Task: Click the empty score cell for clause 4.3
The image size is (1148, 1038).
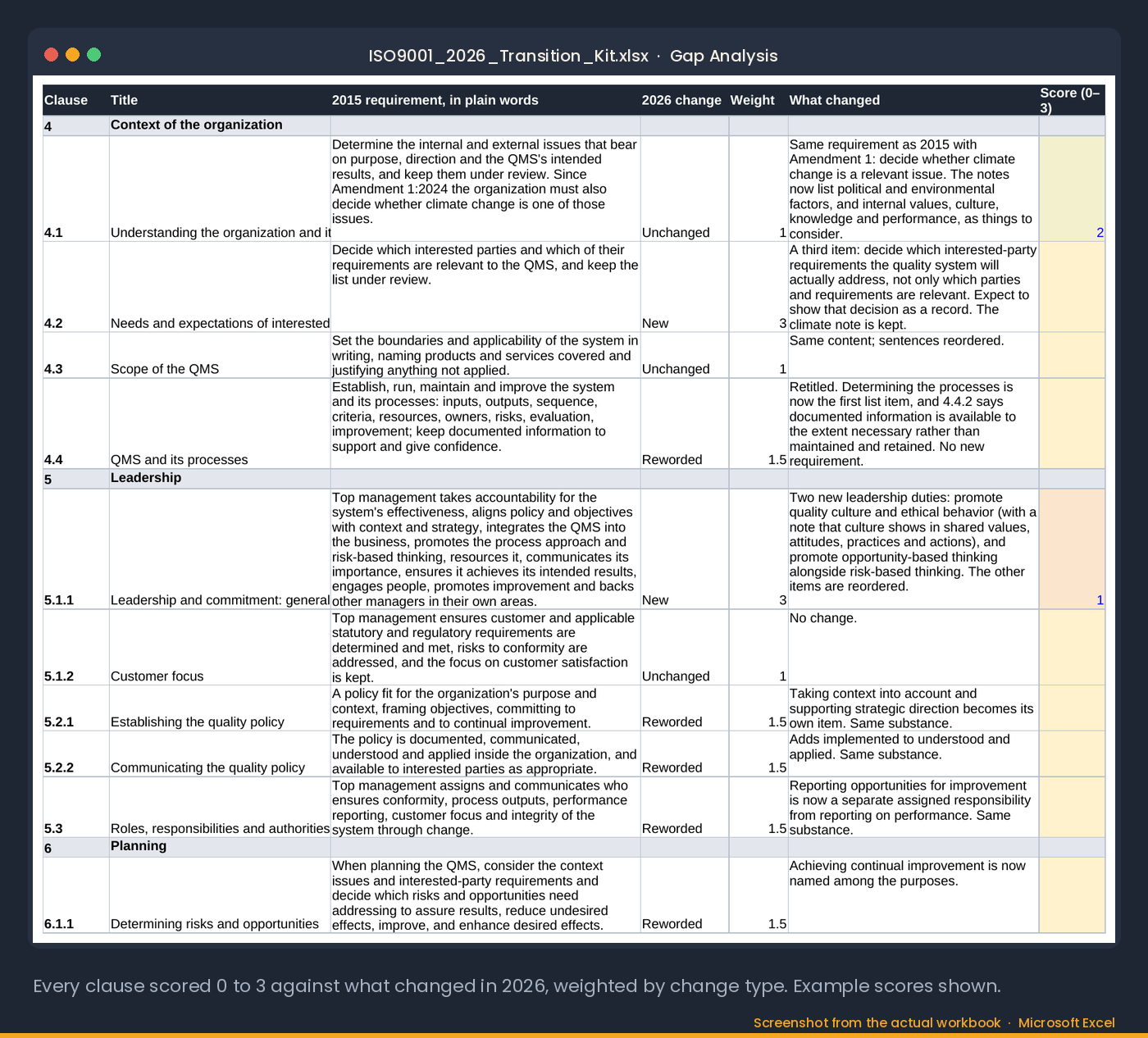Action: (x=1072, y=355)
